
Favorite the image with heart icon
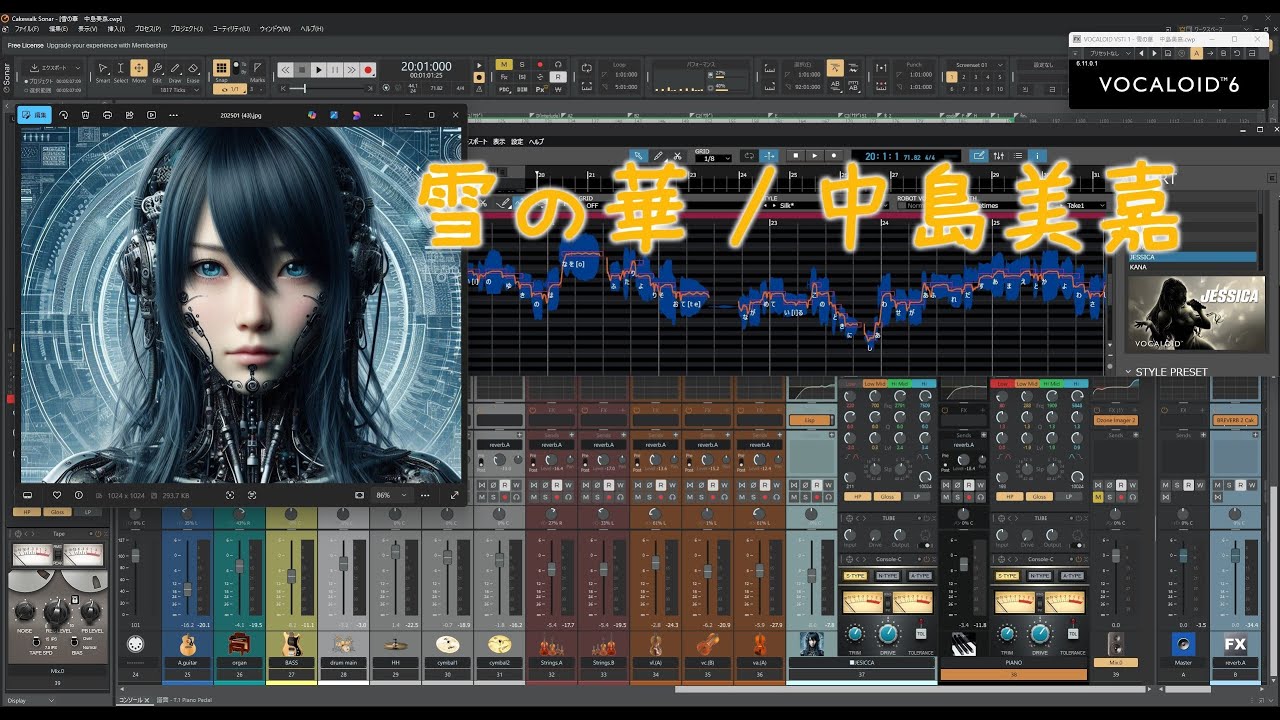[x=57, y=495]
